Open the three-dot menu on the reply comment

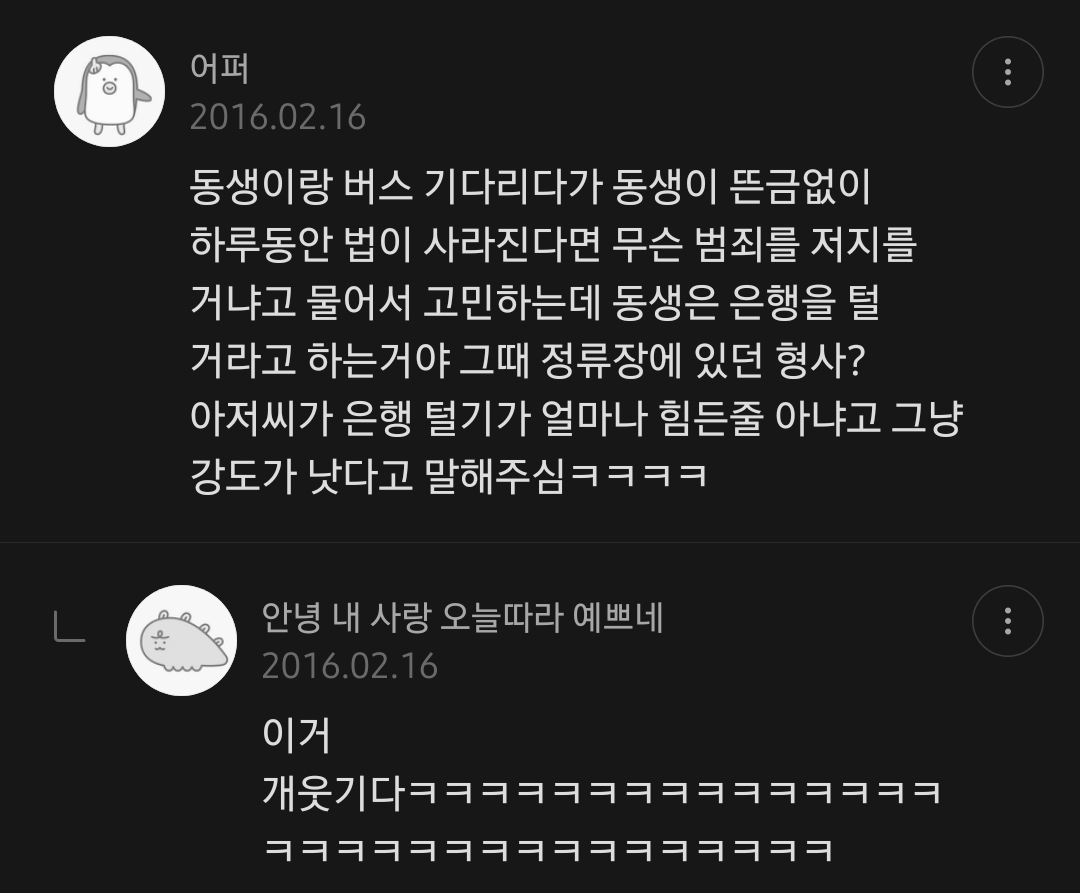pyautogui.click(x=1008, y=621)
